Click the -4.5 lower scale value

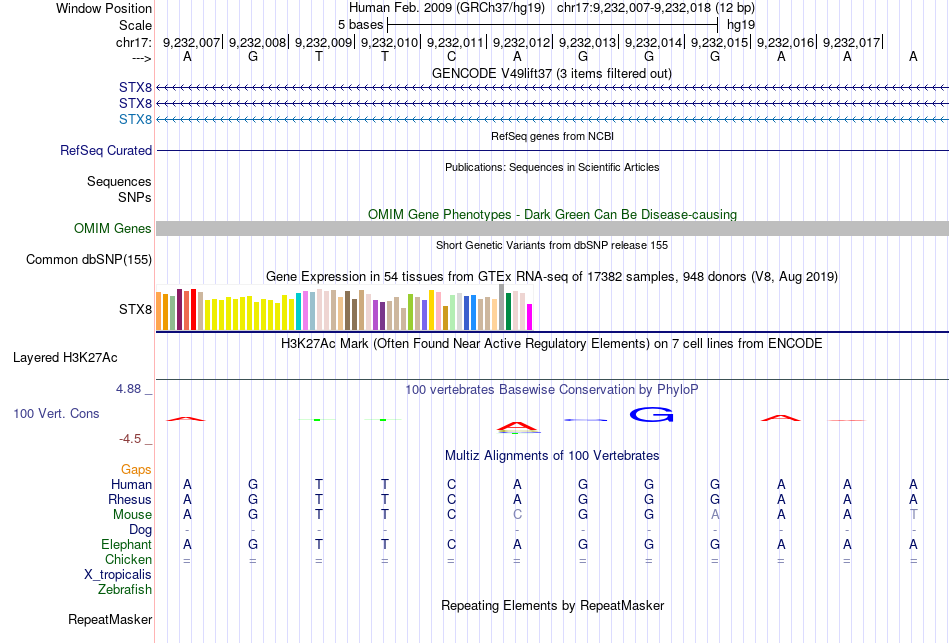[130, 439]
